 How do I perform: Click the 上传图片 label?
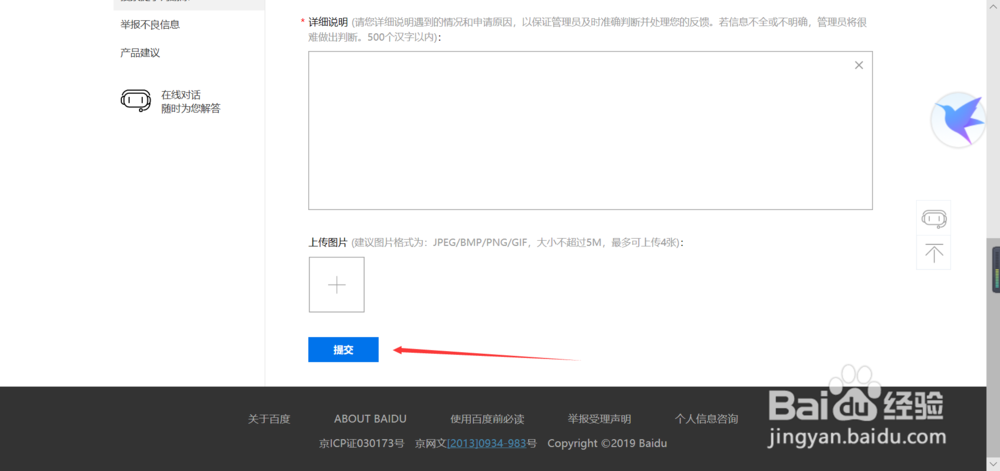(x=328, y=242)
